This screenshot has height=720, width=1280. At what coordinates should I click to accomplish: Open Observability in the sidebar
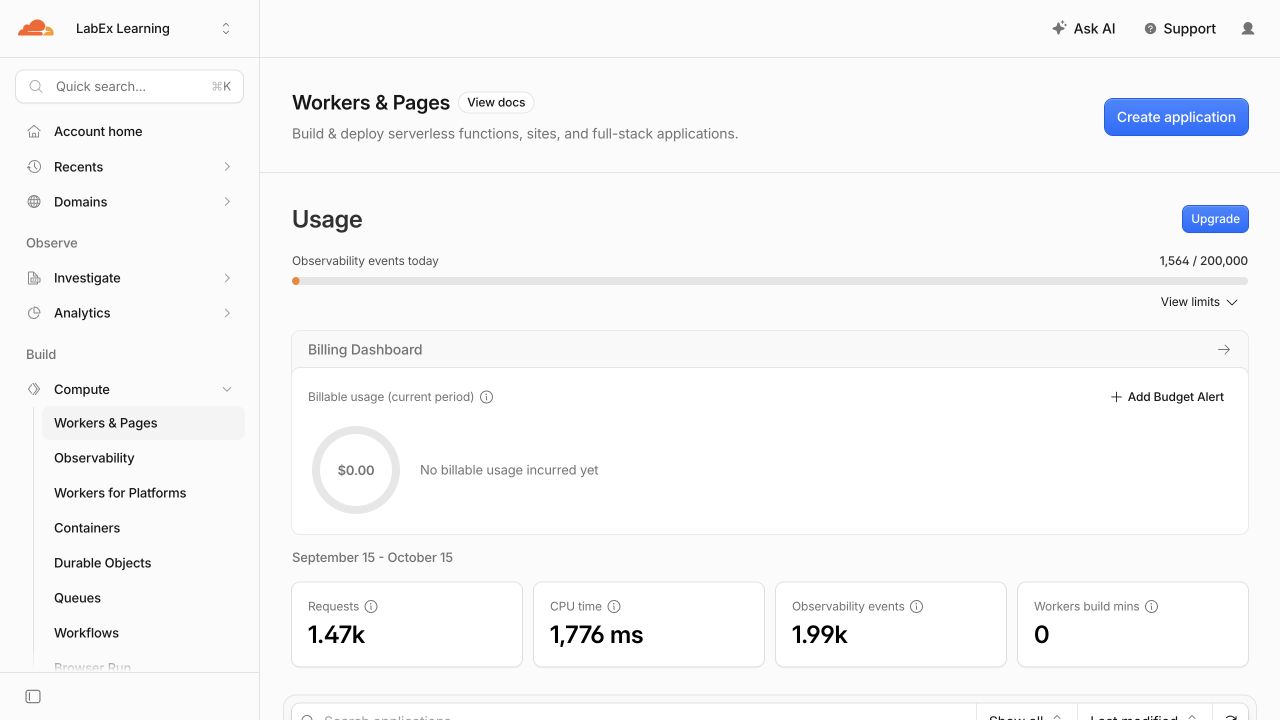[143, 458]
